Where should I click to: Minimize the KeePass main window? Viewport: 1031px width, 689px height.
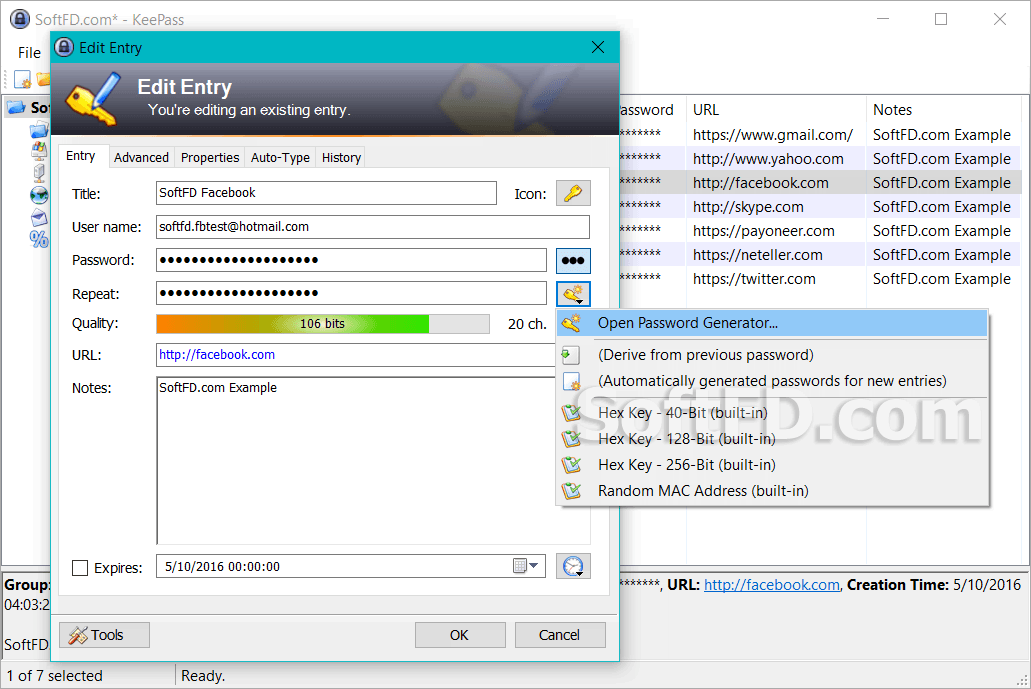[883, 19]
